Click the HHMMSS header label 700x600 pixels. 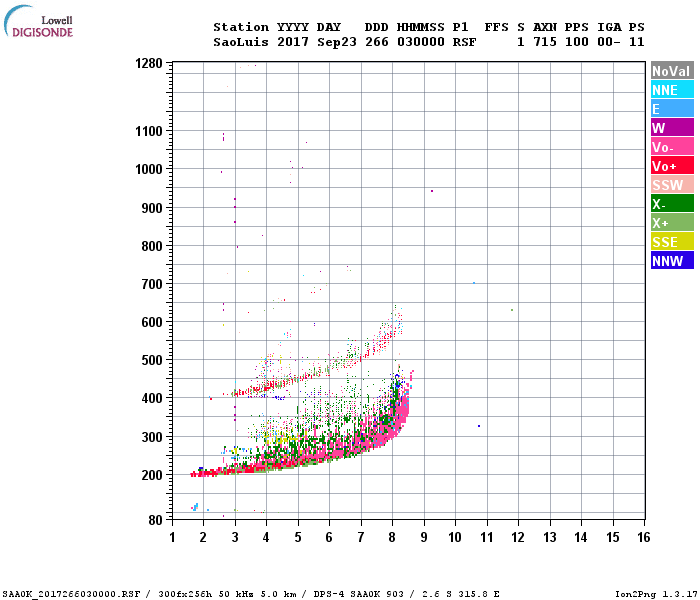(x=421, y=27)
